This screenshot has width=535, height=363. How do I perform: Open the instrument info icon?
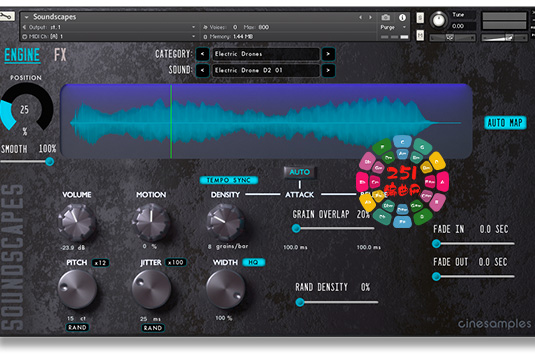[402, 17]
